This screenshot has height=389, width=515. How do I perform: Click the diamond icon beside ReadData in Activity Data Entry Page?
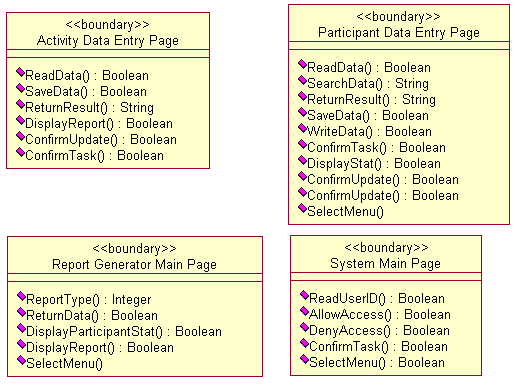(x=20, y=72)
